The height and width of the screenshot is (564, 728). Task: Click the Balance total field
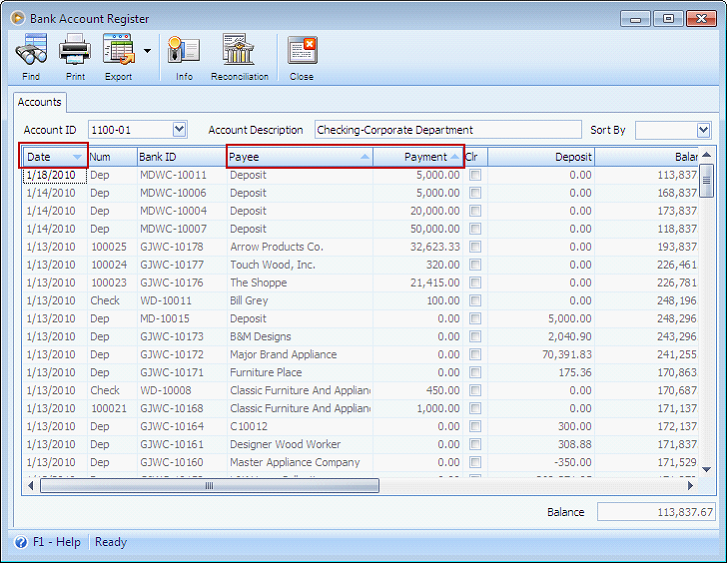click(x=656, y=512)
